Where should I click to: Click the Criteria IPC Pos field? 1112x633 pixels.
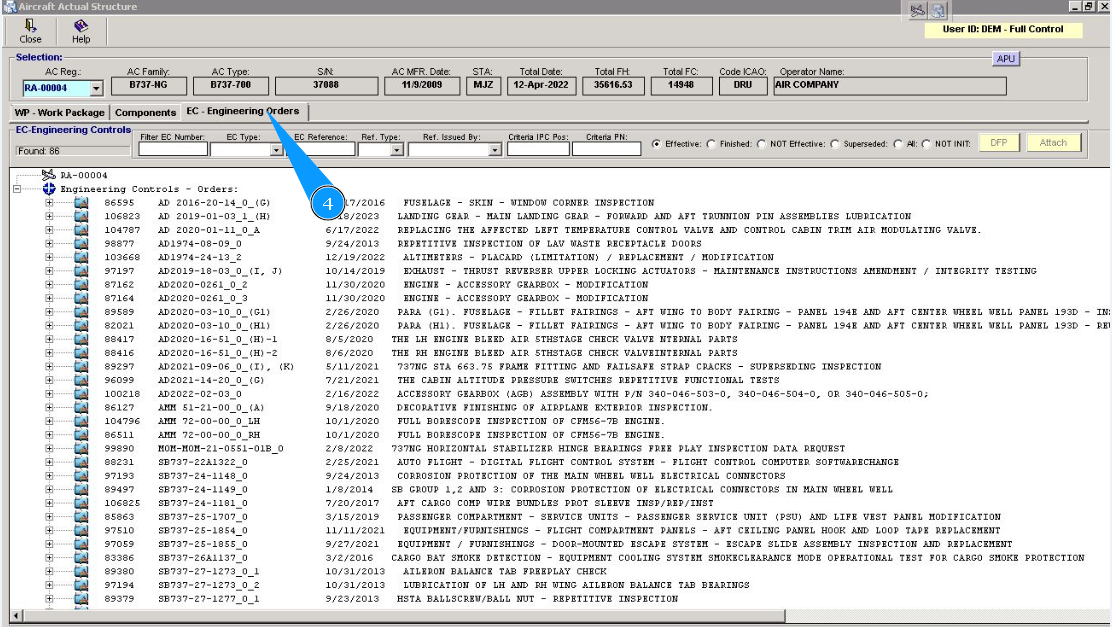[538, 149]
